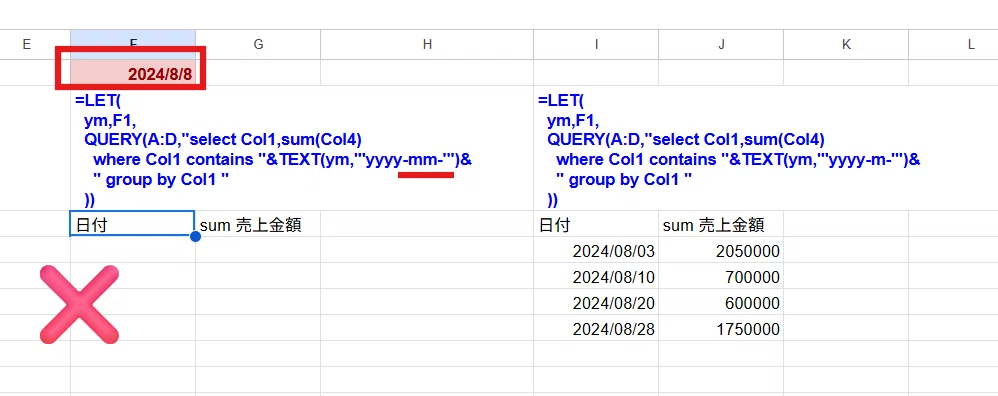Click the 2024/08/10 date cell
The height and width of the screenshot is (396, 998).
pyautogui.click(x=596, y=276)
